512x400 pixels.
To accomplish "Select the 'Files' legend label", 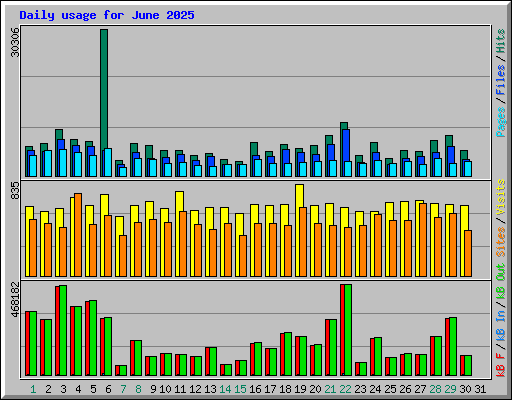I will tap(501, 79).
